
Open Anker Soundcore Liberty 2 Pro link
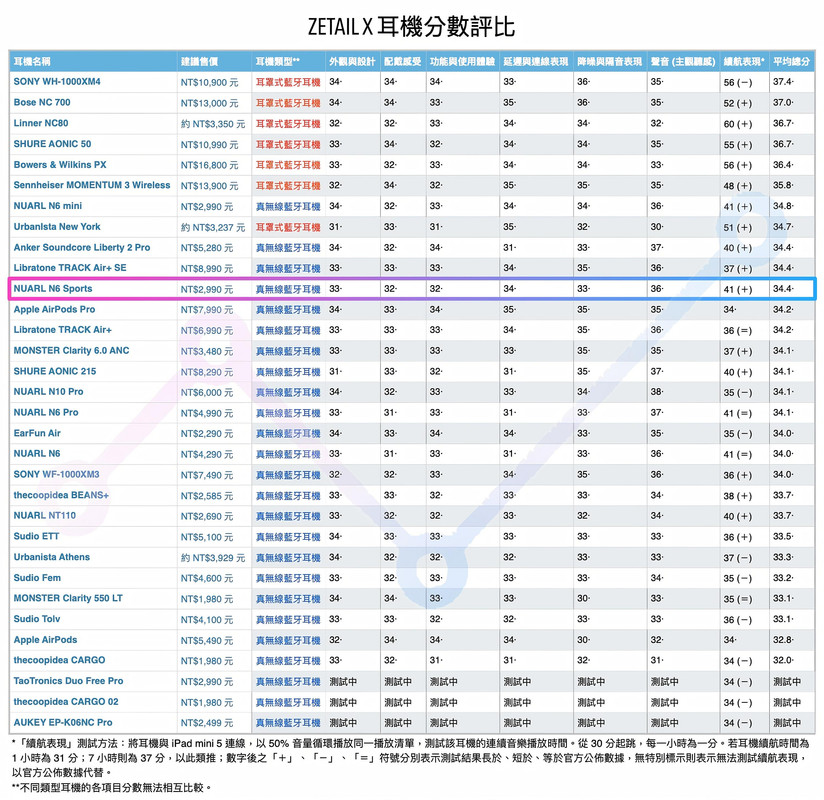82,247
